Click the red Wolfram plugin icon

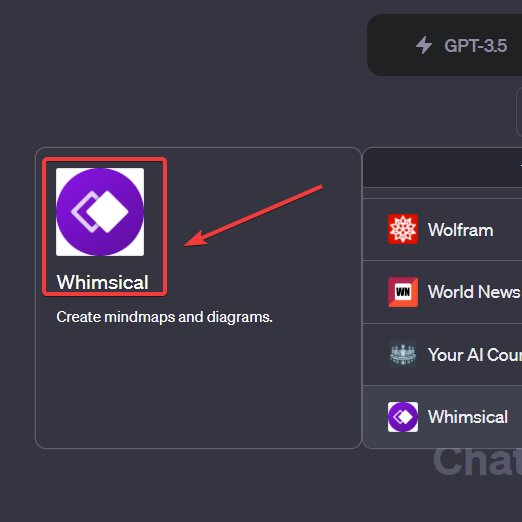[x=403, y=229]
